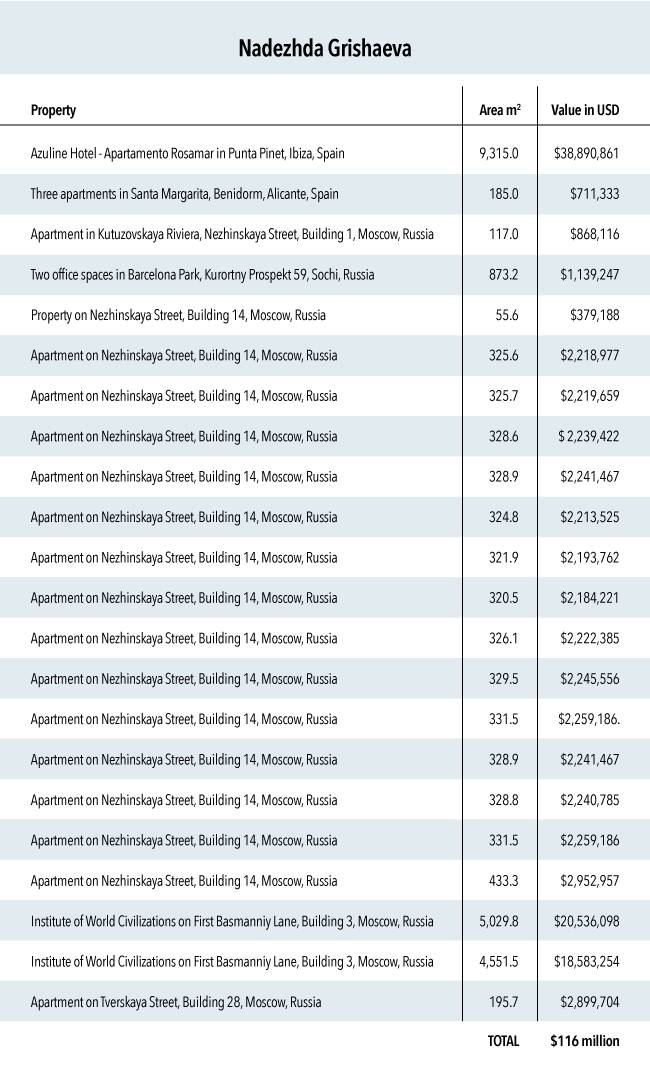
Task: Click the $116 million total value
Action: click(584, 1041)
